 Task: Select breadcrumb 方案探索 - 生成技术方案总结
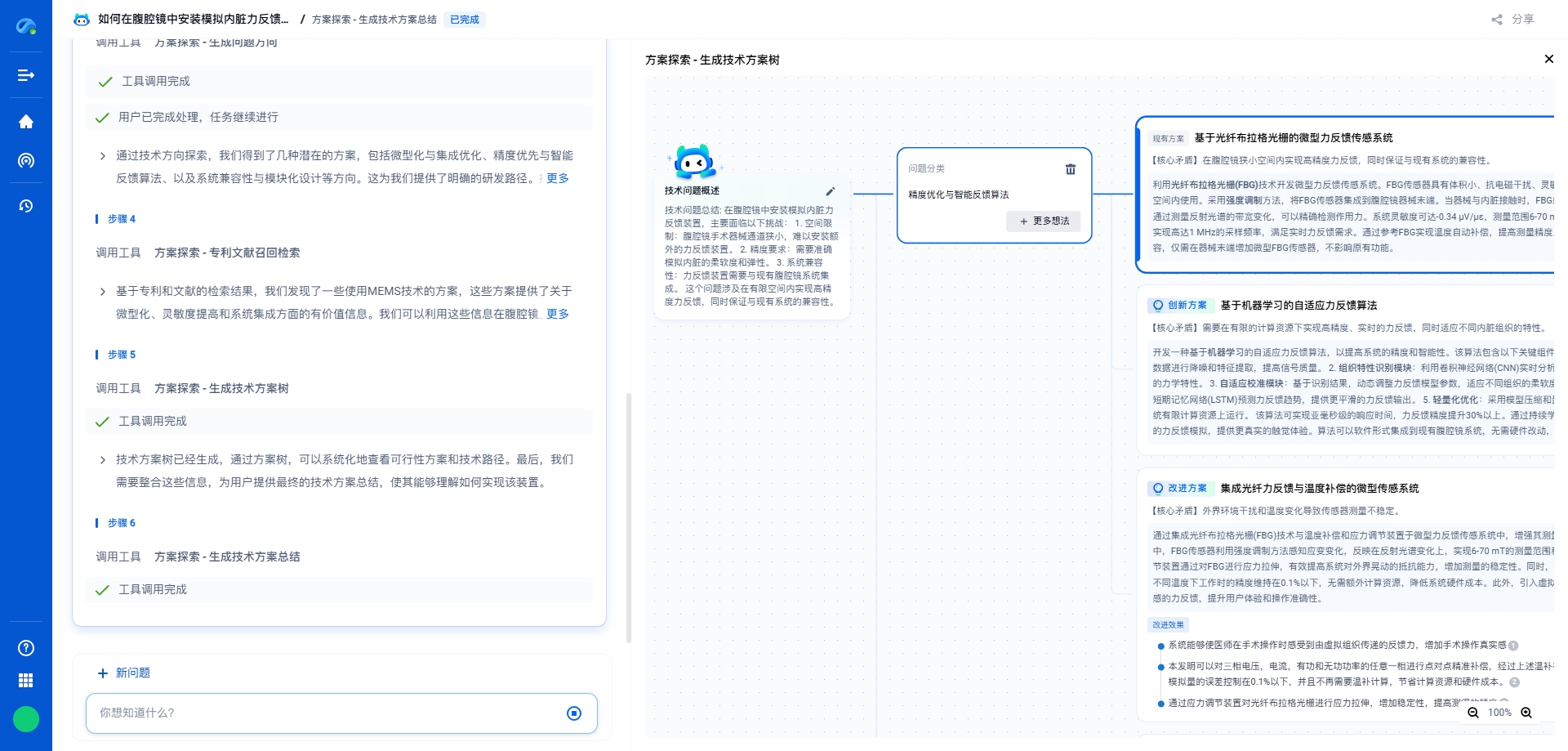coord(375,19)
